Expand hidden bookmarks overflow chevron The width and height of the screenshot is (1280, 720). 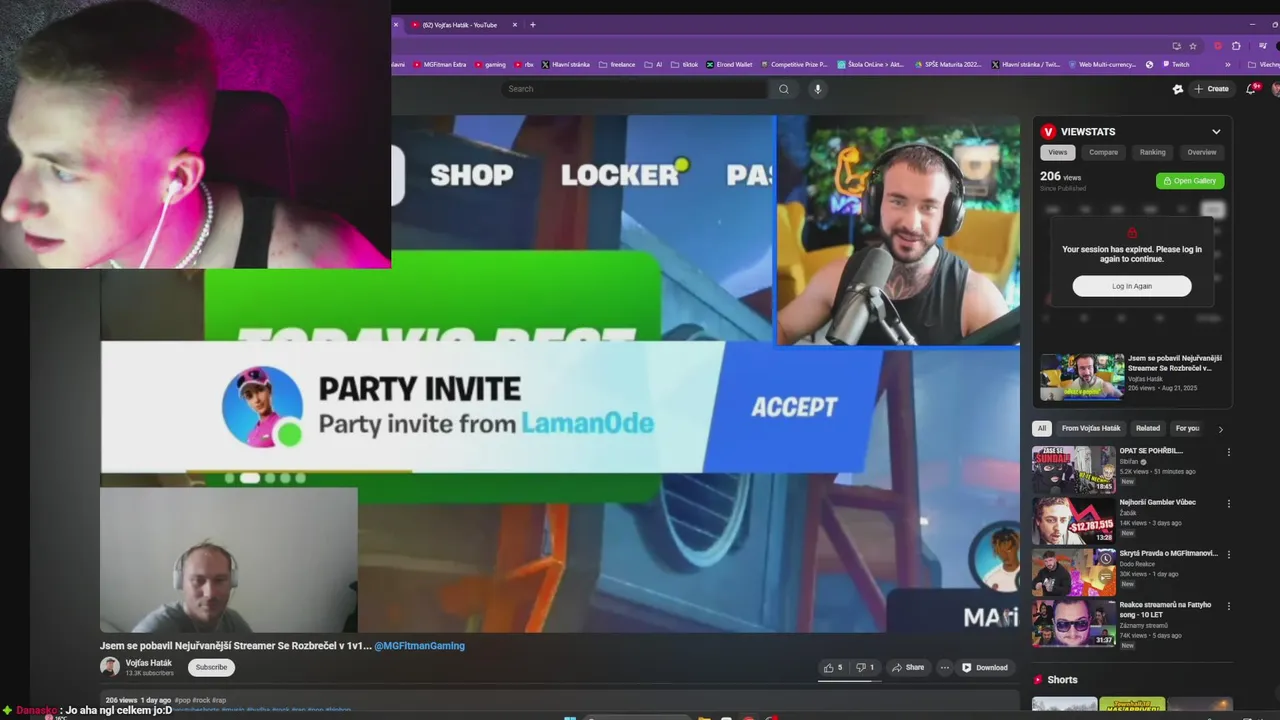coord(1228,64)
